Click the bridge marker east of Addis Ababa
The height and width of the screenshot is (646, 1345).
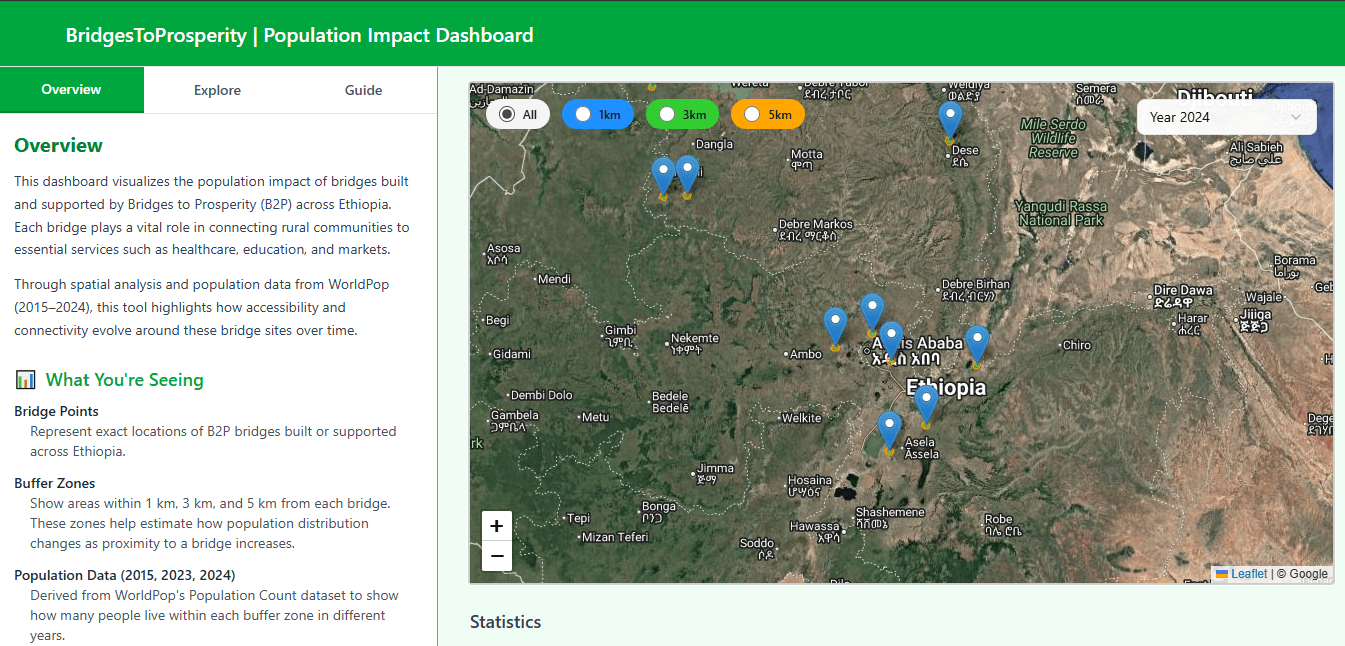(x=977, y=344)
